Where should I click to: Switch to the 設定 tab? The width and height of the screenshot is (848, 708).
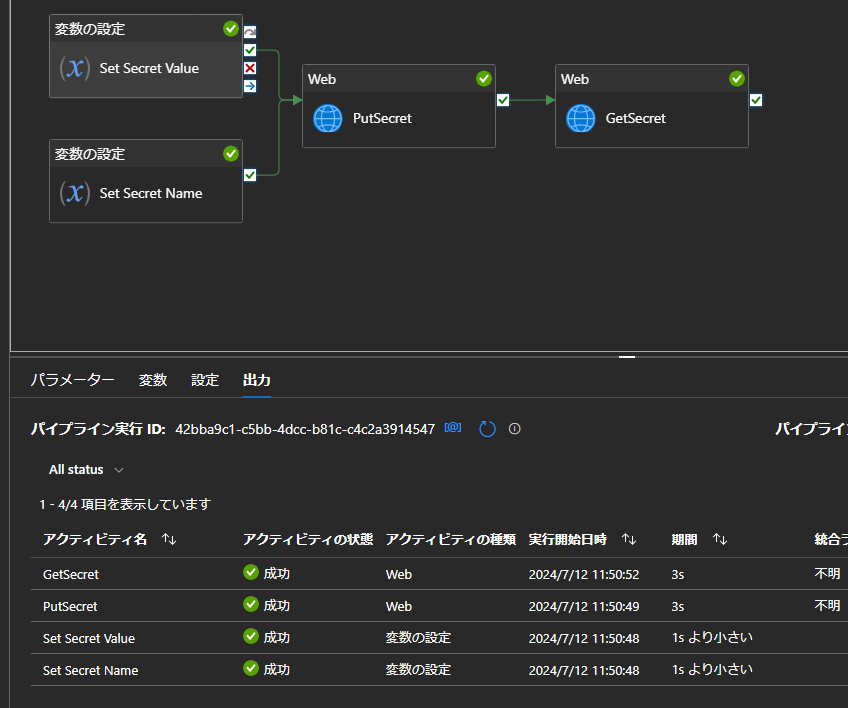pyautogui.click(x=205, y=380)
